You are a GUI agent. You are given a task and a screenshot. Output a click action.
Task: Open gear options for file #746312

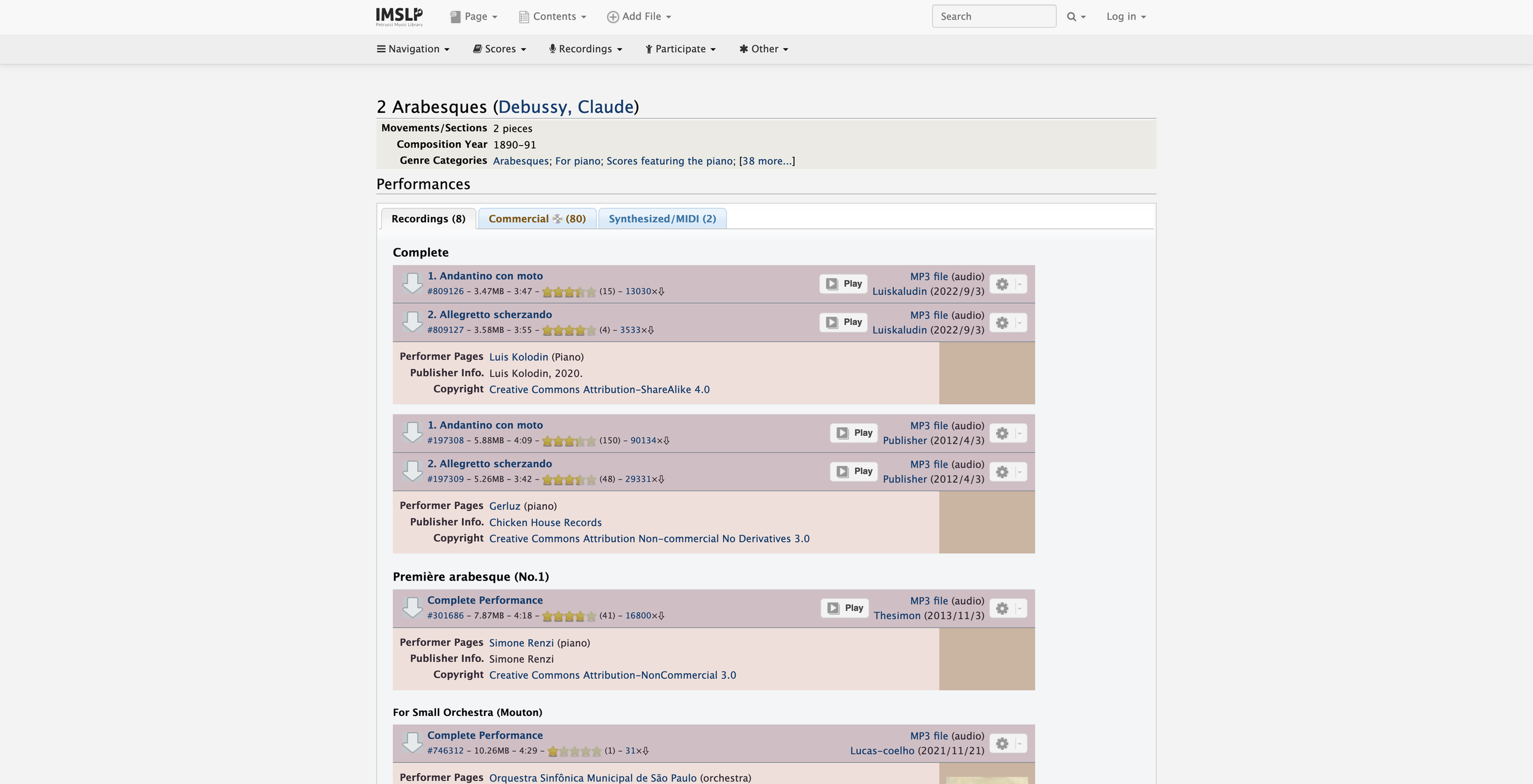(1007, 744)
